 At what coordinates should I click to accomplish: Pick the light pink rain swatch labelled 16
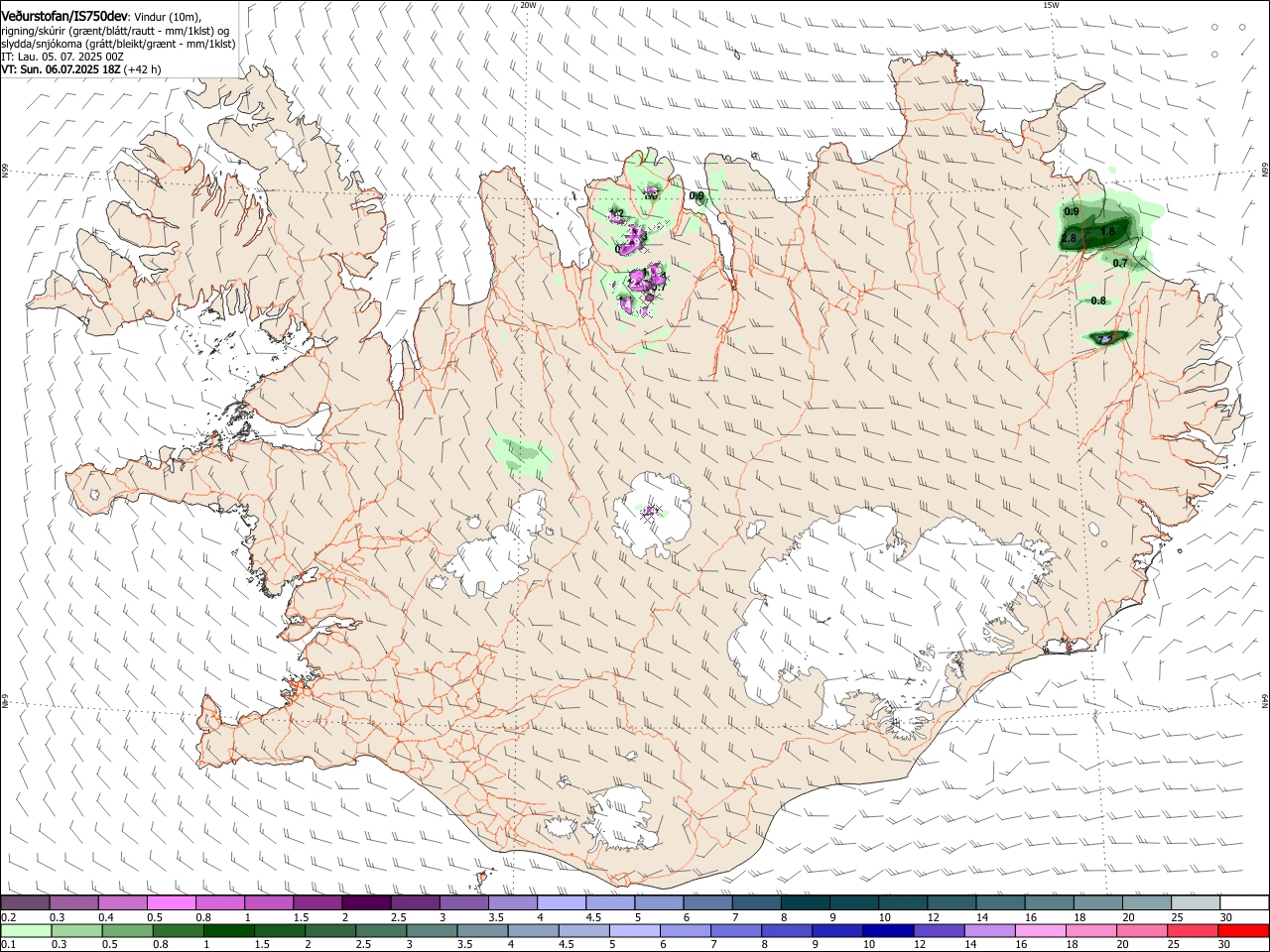tap(1041, 930)
